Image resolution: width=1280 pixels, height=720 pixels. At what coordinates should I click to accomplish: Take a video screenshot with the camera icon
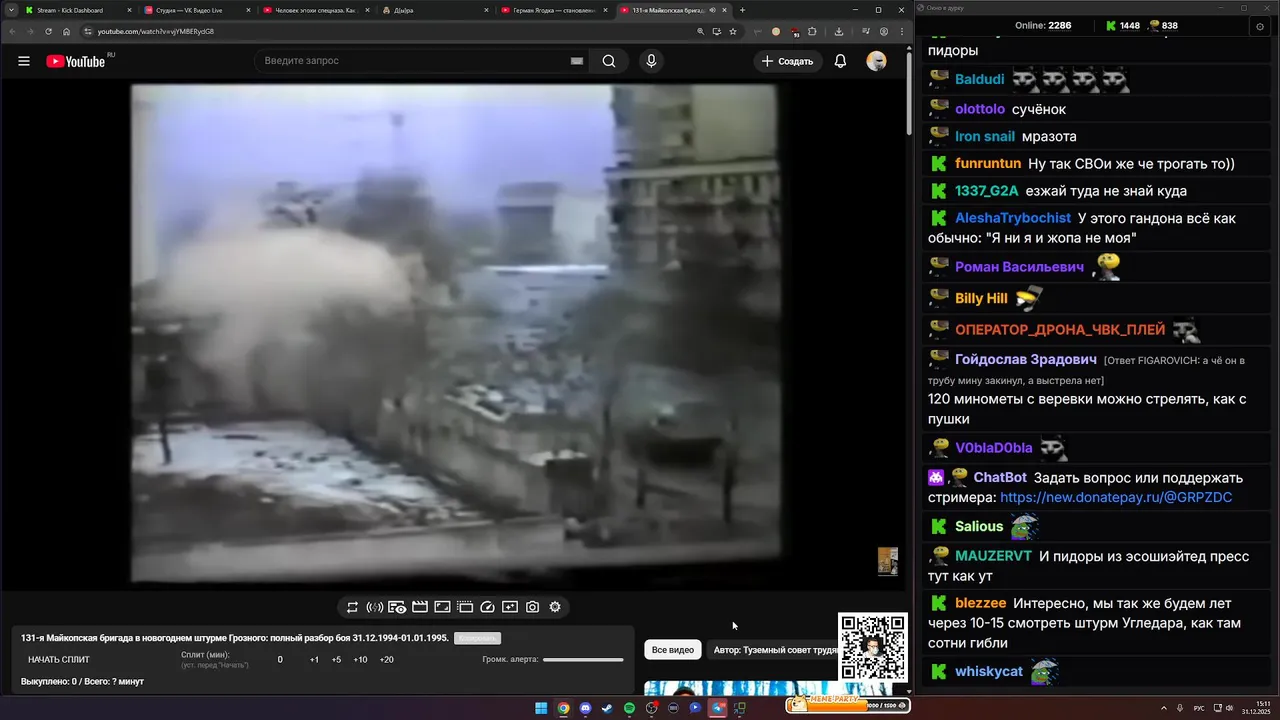[x=532, y=607]
